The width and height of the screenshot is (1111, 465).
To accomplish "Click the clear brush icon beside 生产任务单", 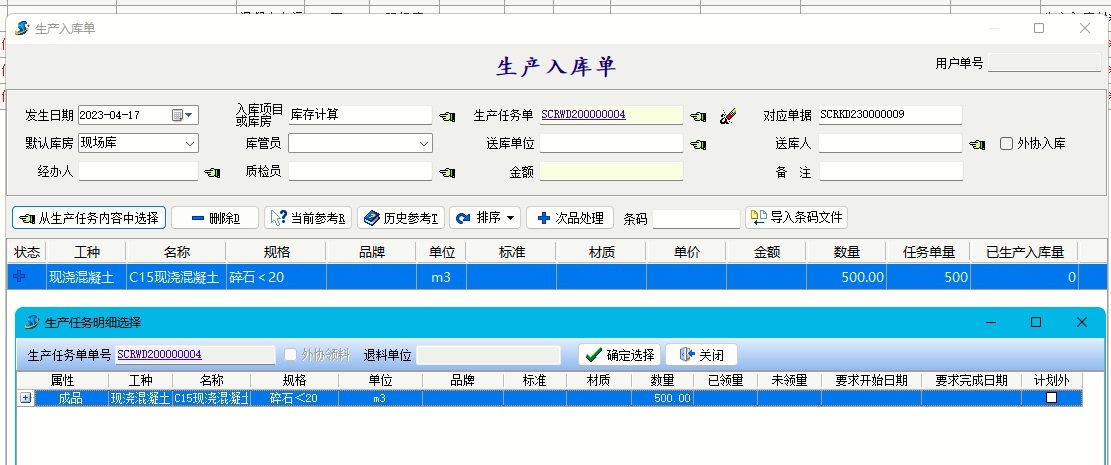I will [x=727, y=116].
